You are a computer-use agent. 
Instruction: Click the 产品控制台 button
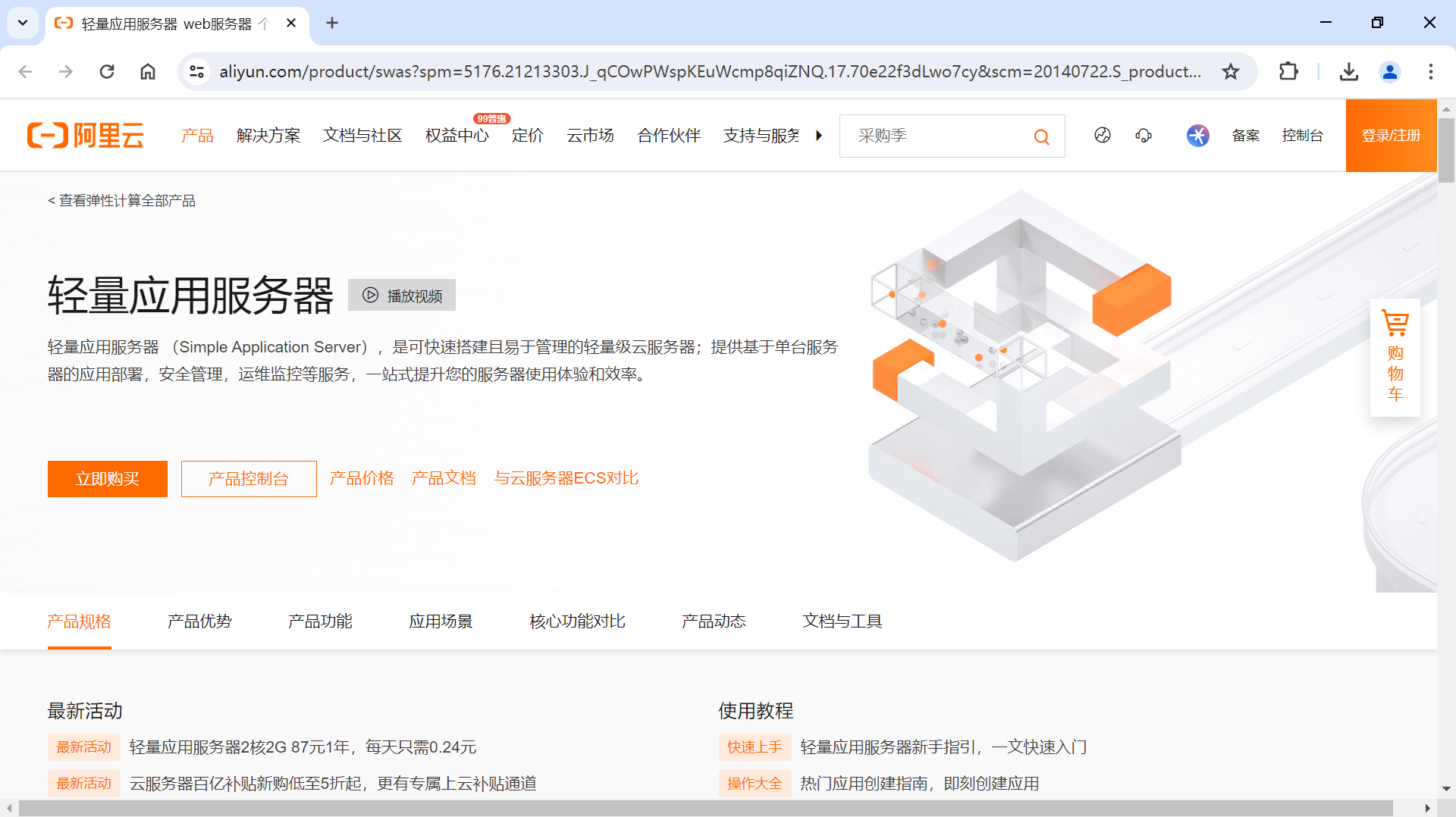click(249, 479)
